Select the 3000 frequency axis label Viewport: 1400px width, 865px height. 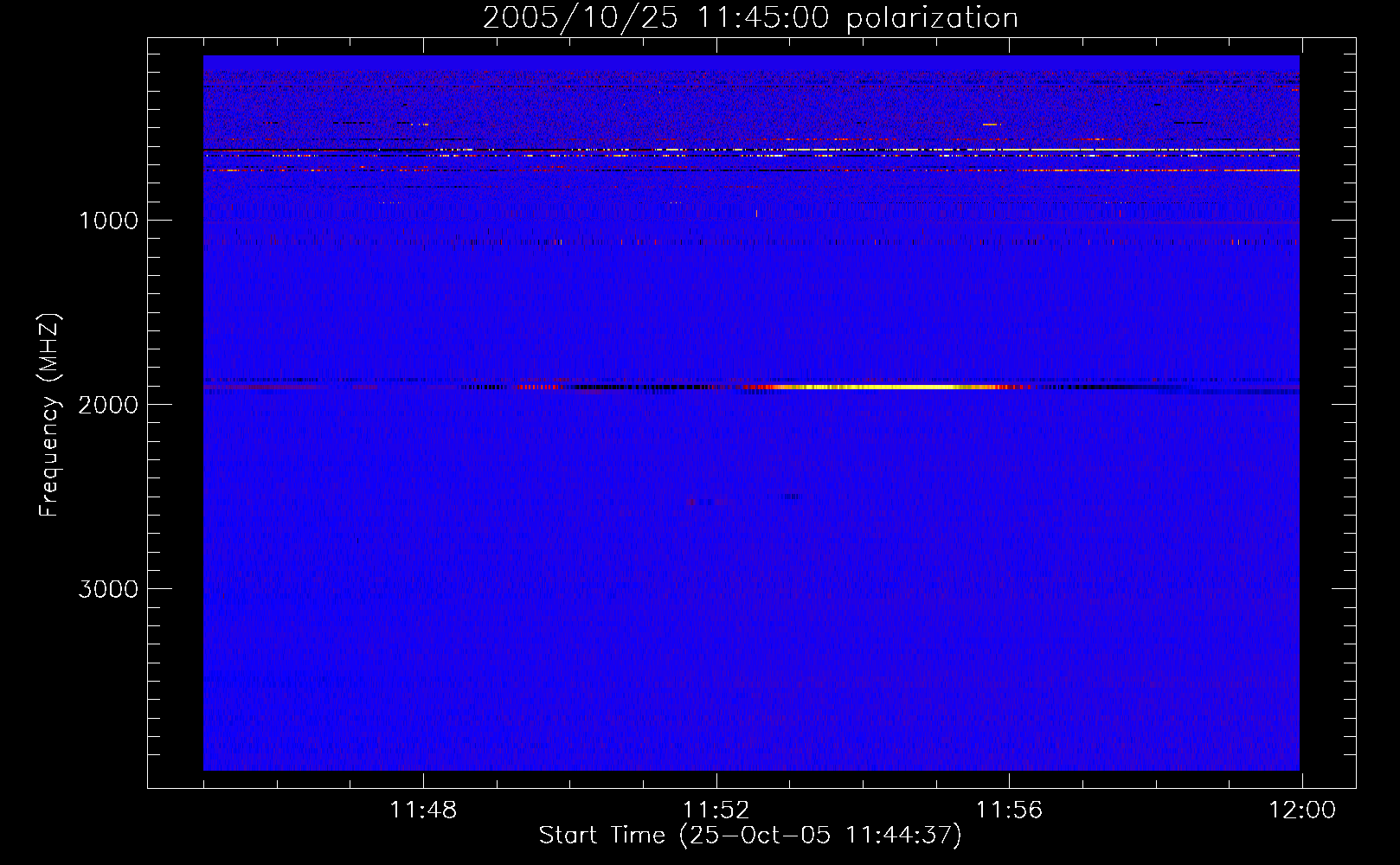pos(108,589)
